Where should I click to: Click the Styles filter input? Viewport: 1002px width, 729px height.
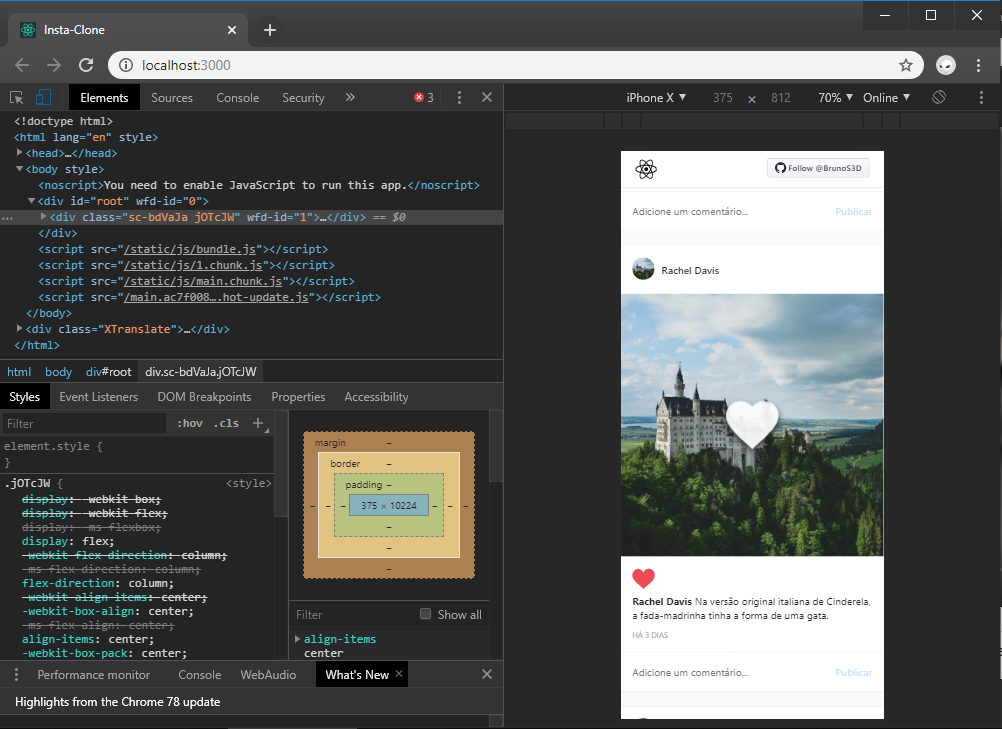[x=84, y=424]
